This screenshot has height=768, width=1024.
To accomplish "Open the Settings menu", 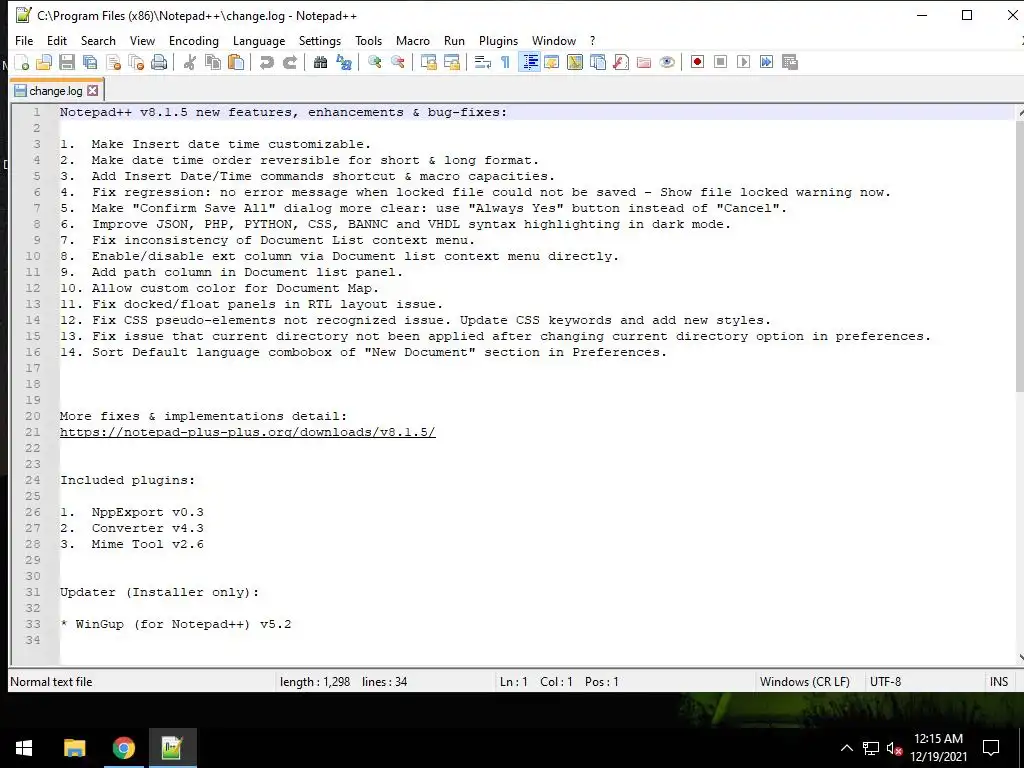I will tap(319, 40).
